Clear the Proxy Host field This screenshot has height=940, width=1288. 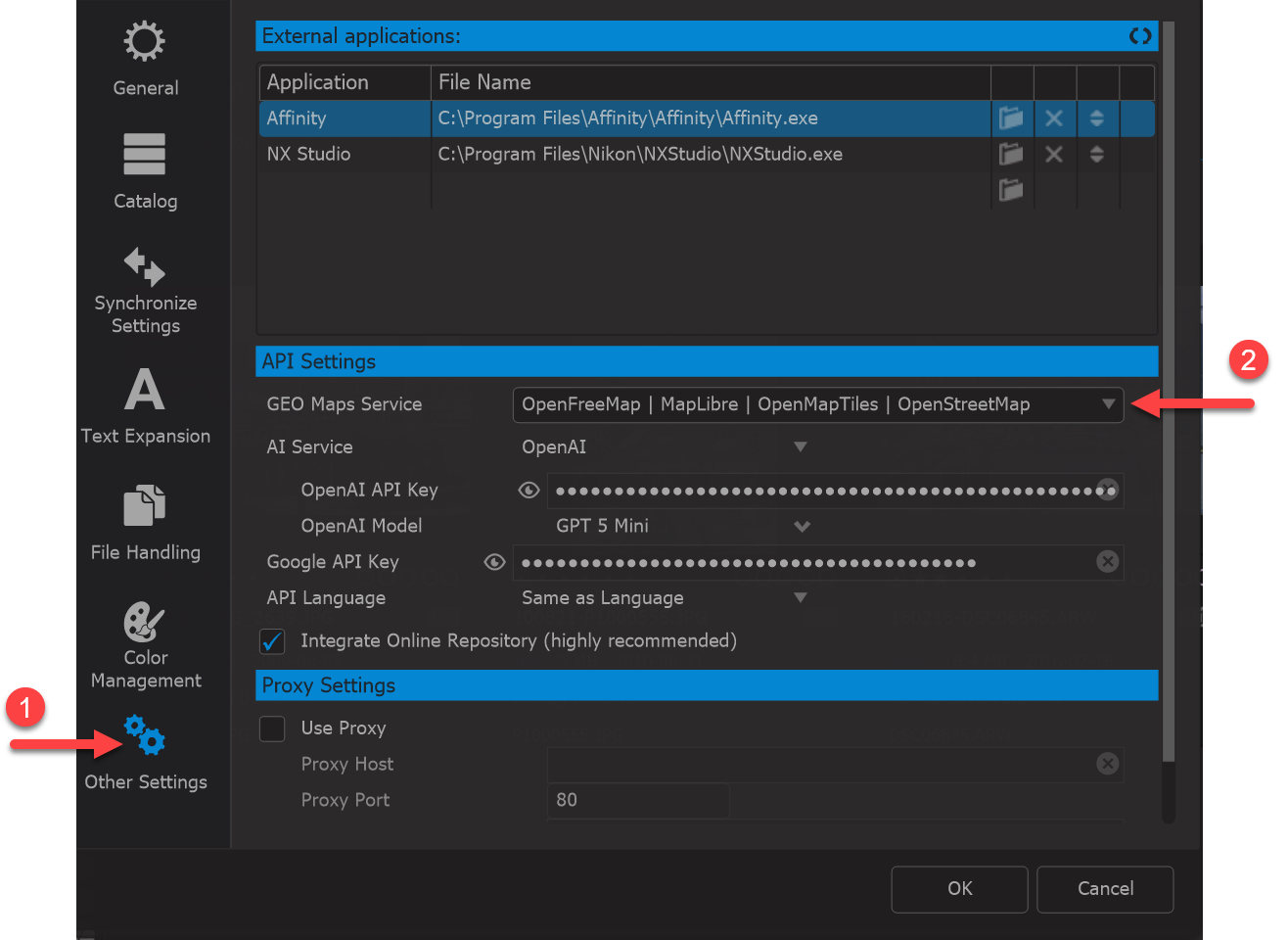click(x=1107, y=764)
